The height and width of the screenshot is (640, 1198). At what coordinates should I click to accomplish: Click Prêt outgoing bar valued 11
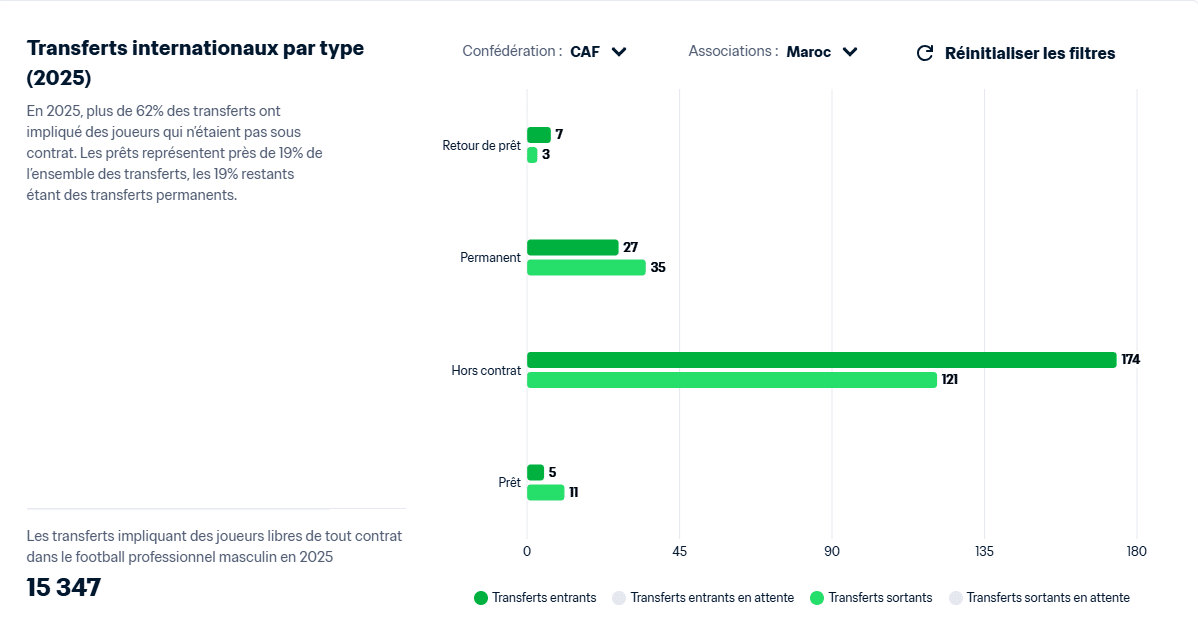[545, 492]
